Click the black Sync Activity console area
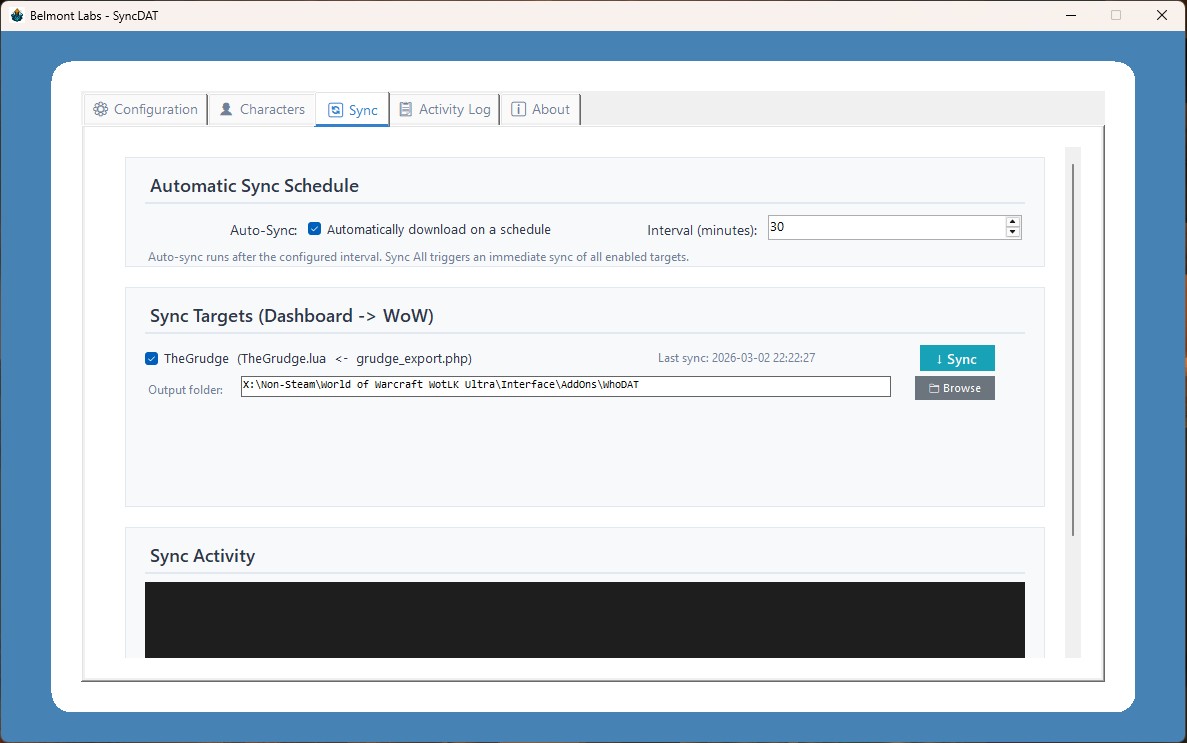The height and width of the screenshot is (743, 1187). [x=584, y=619]
